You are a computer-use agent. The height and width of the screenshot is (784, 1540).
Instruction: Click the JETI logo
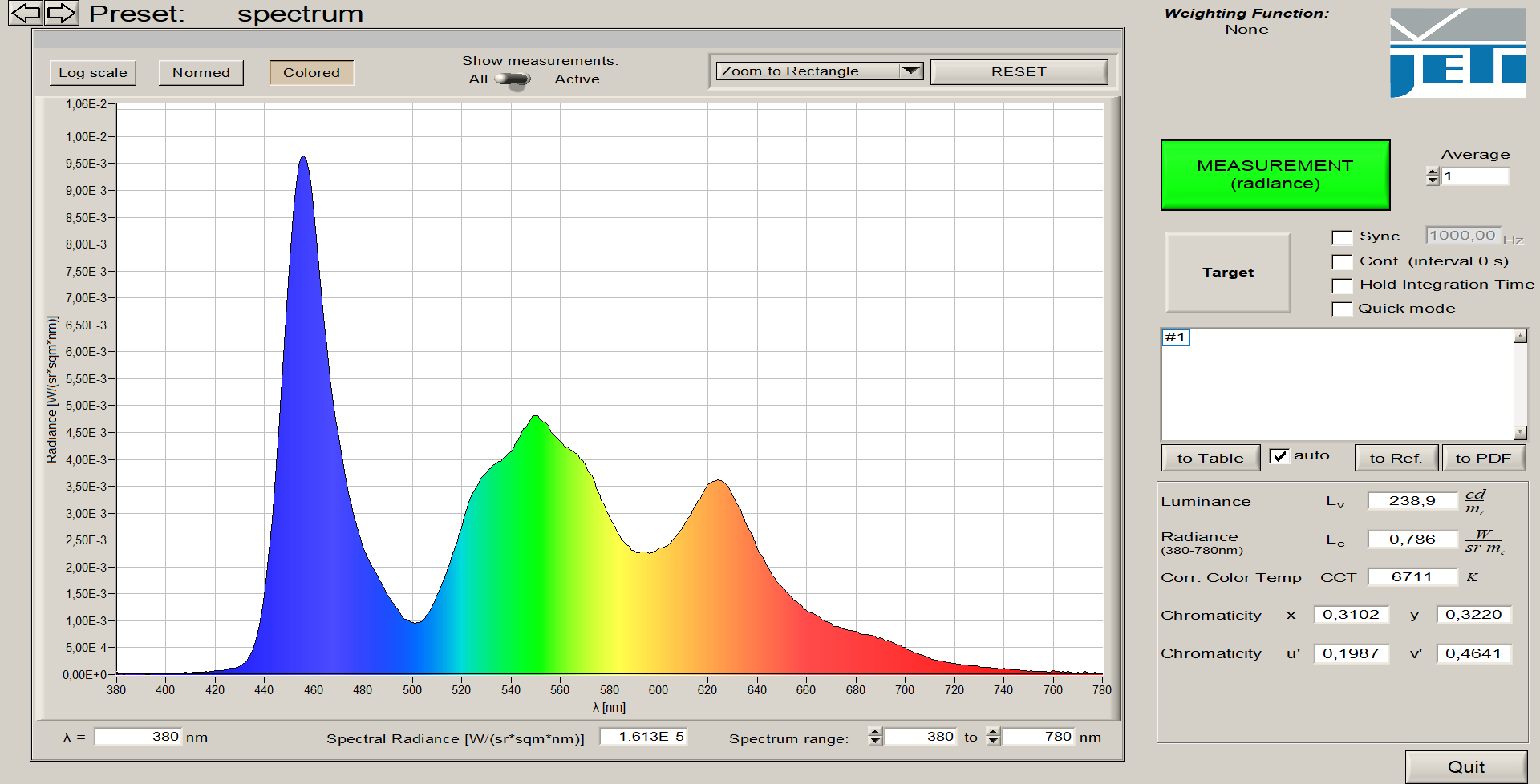click(x=1457, y=53)
